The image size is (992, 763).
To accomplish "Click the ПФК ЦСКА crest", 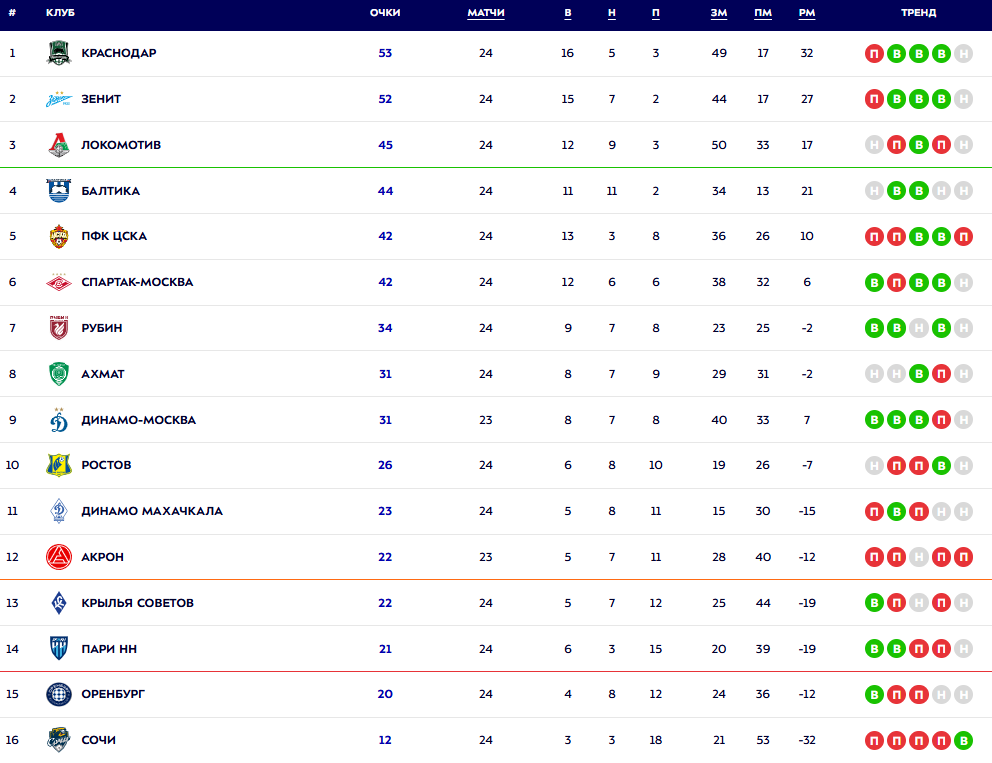I will click(x=59, y=236).
